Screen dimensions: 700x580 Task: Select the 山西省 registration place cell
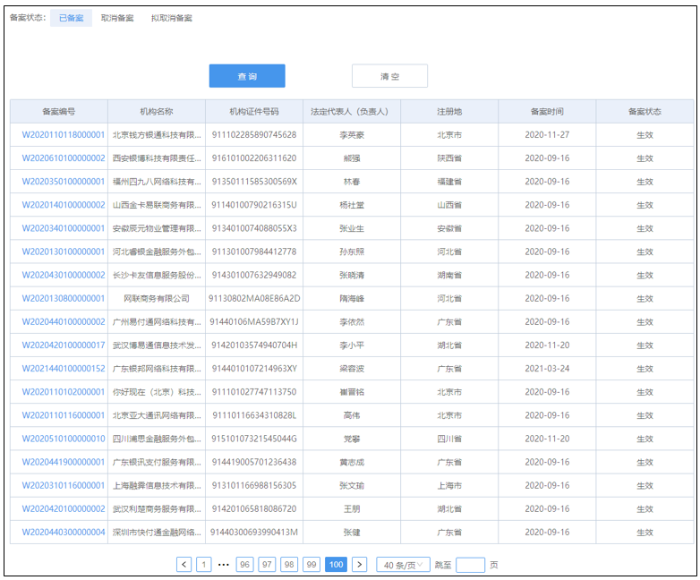(x=450, y=205)
